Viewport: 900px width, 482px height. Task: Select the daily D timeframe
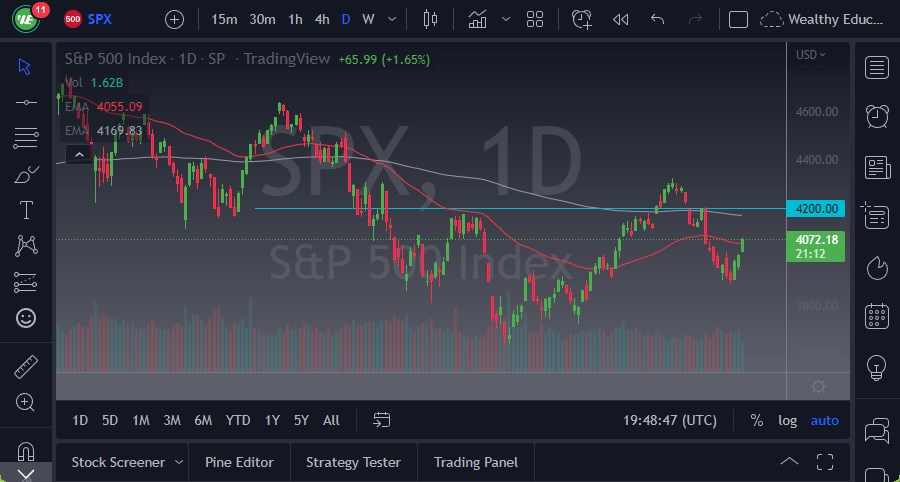[346, 20]
